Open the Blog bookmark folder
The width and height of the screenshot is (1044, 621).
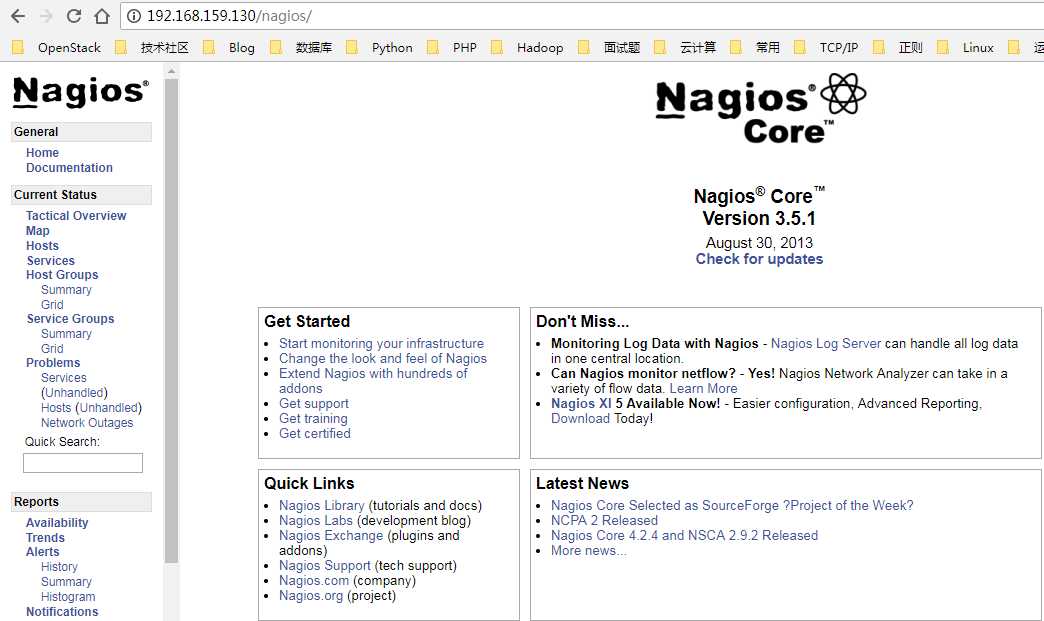click(x=229, y=47)
